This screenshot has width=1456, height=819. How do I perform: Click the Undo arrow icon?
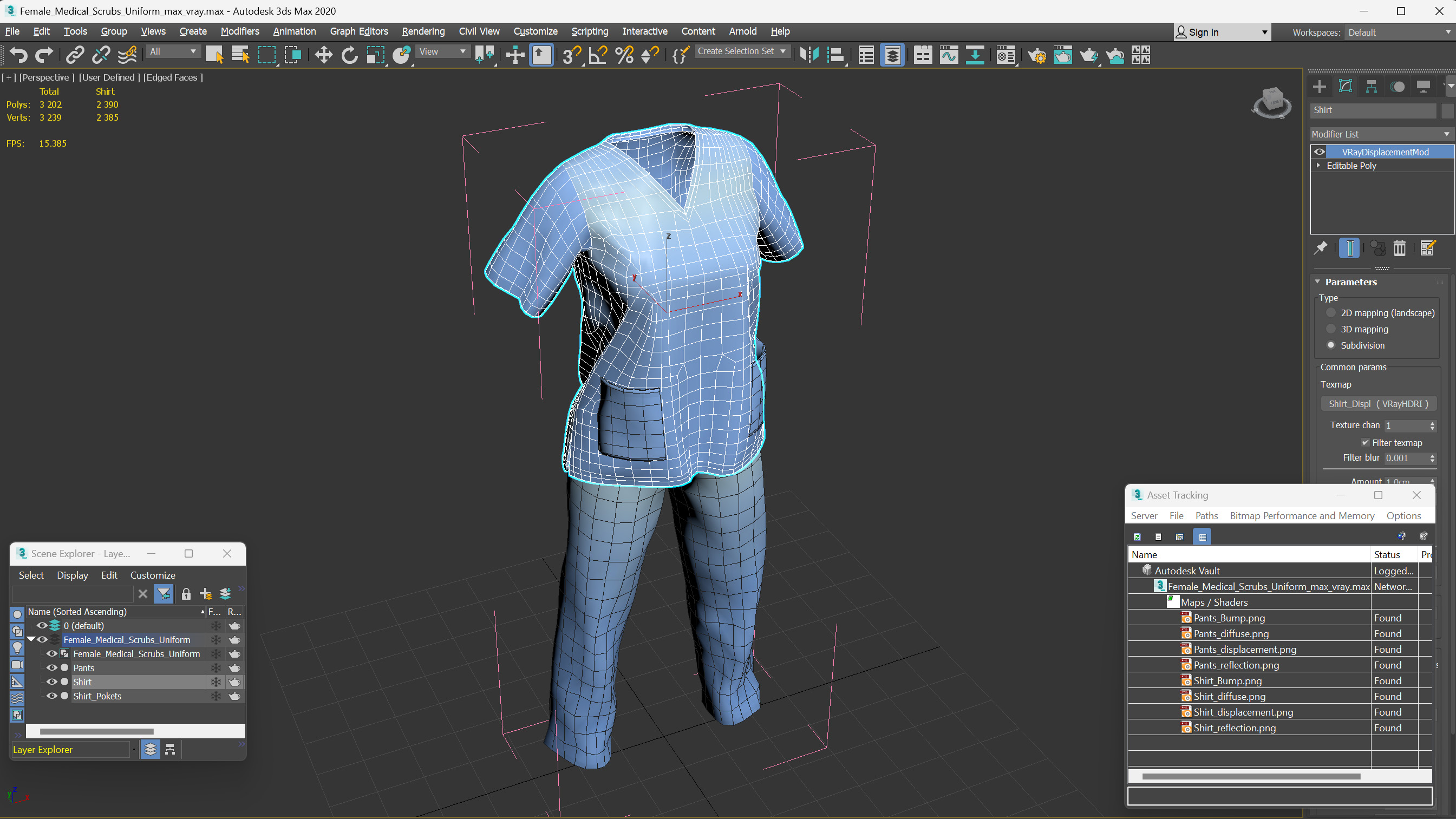18,55
